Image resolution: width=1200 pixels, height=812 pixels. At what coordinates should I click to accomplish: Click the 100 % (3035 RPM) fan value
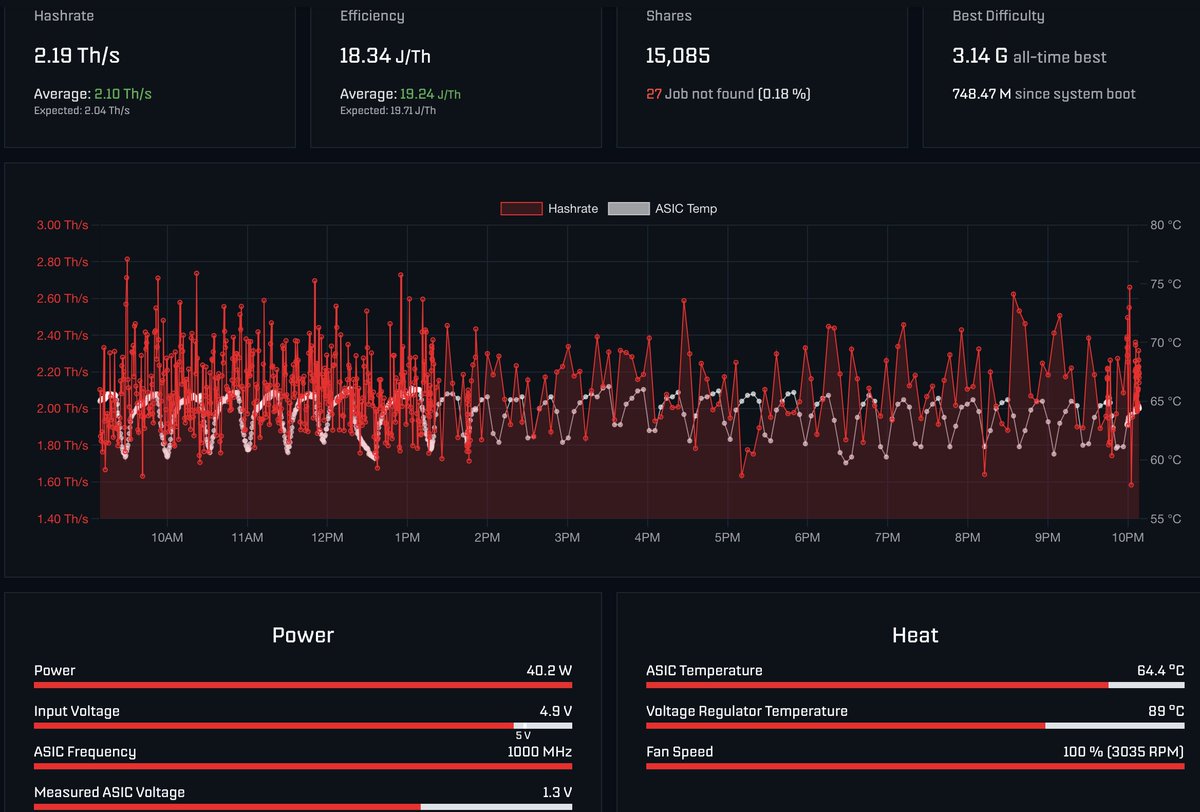coord(1123,751)
